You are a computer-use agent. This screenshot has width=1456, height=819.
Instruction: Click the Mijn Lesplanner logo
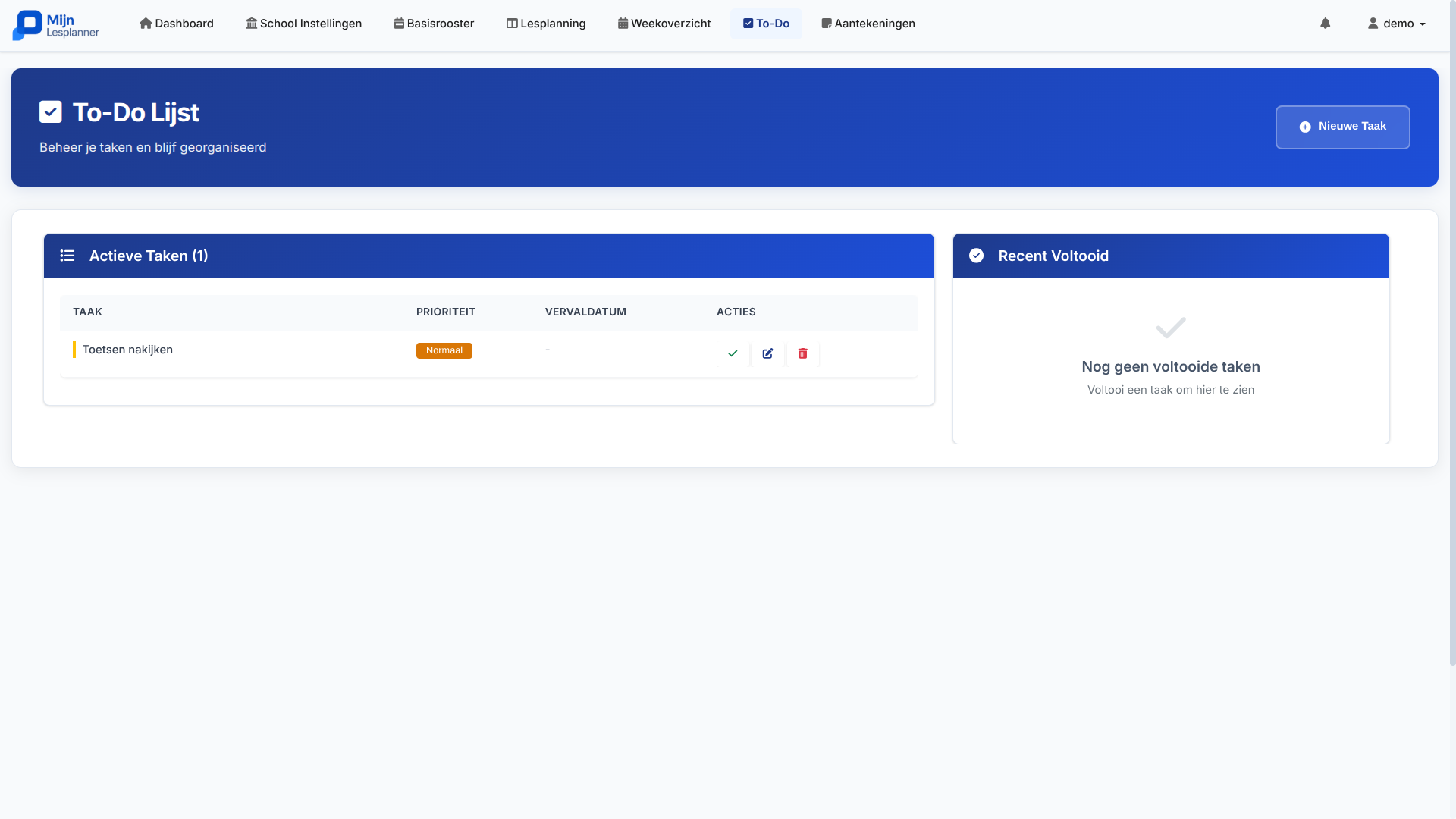tap(56, 25)
